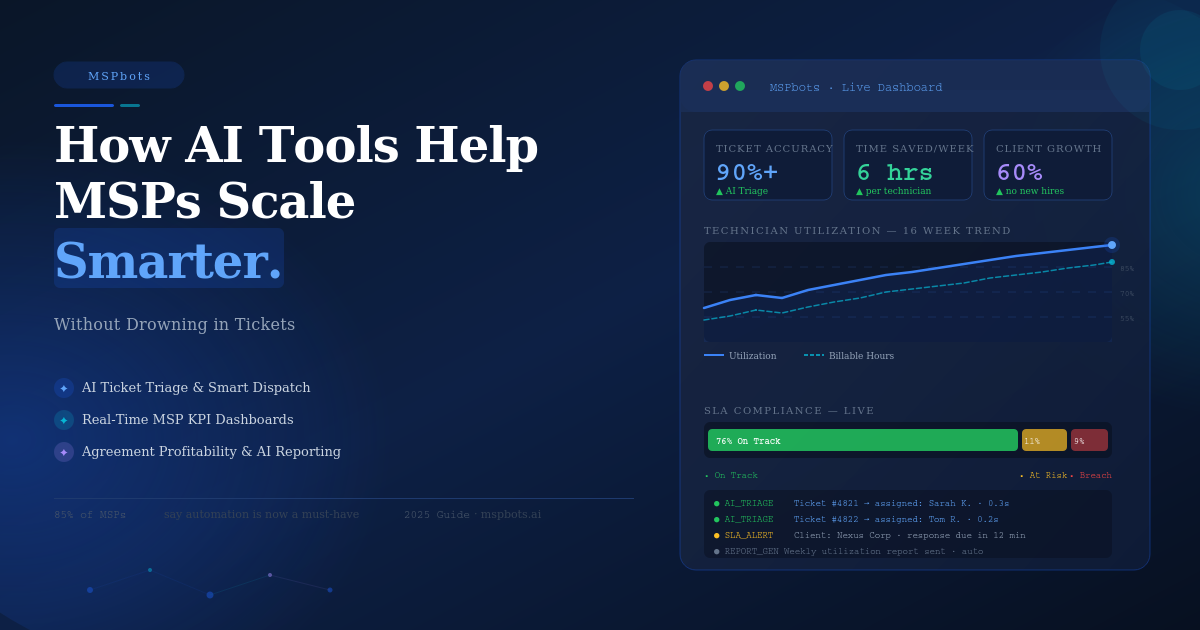Click the yellow dot in dashboard title bar
The width and height of the screenshot is (1200, 630).
click(724, 86)
